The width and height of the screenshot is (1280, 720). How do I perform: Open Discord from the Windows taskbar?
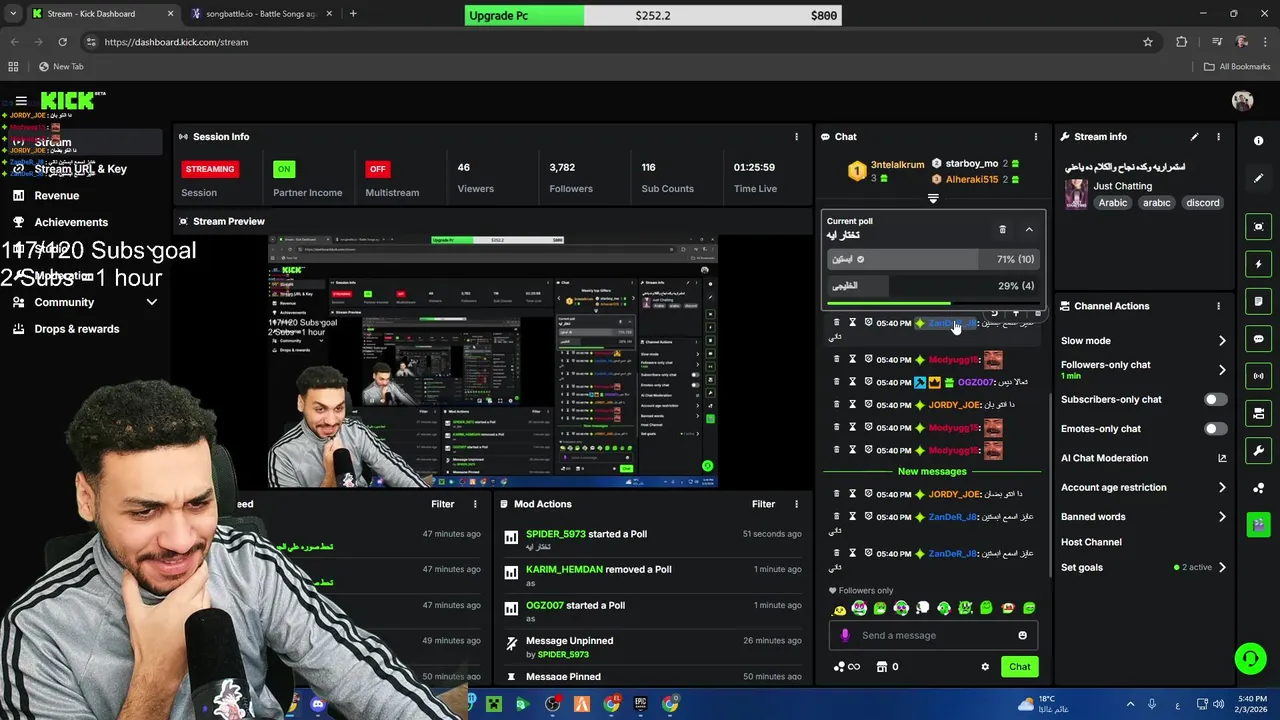click(318, 704)
